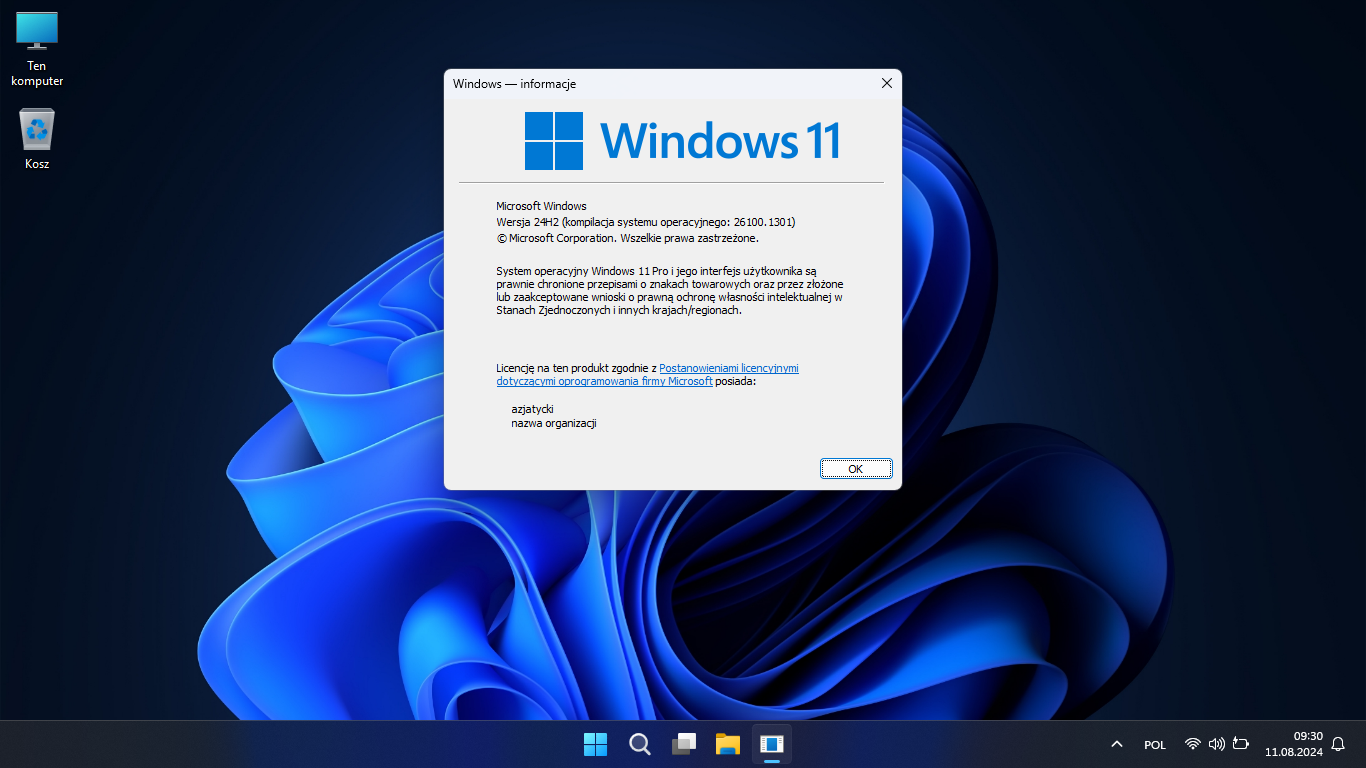Open the Start menu
The image size is (1366, 768).
click(595, 744)
